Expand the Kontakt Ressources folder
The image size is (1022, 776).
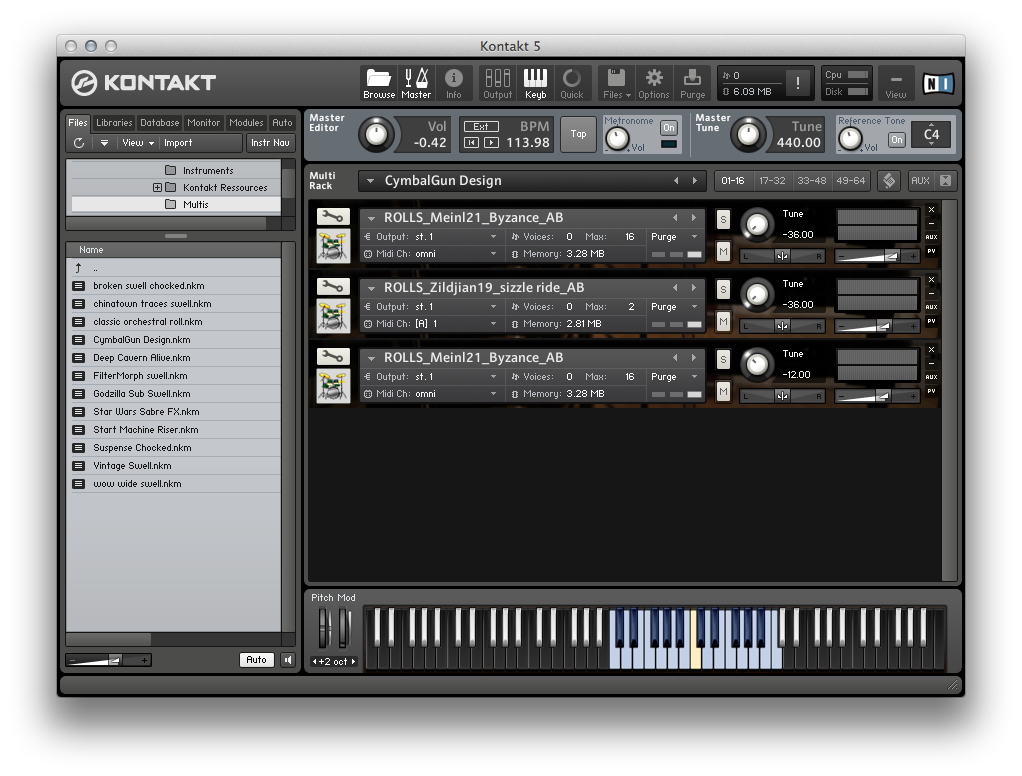tap(157, 188)
